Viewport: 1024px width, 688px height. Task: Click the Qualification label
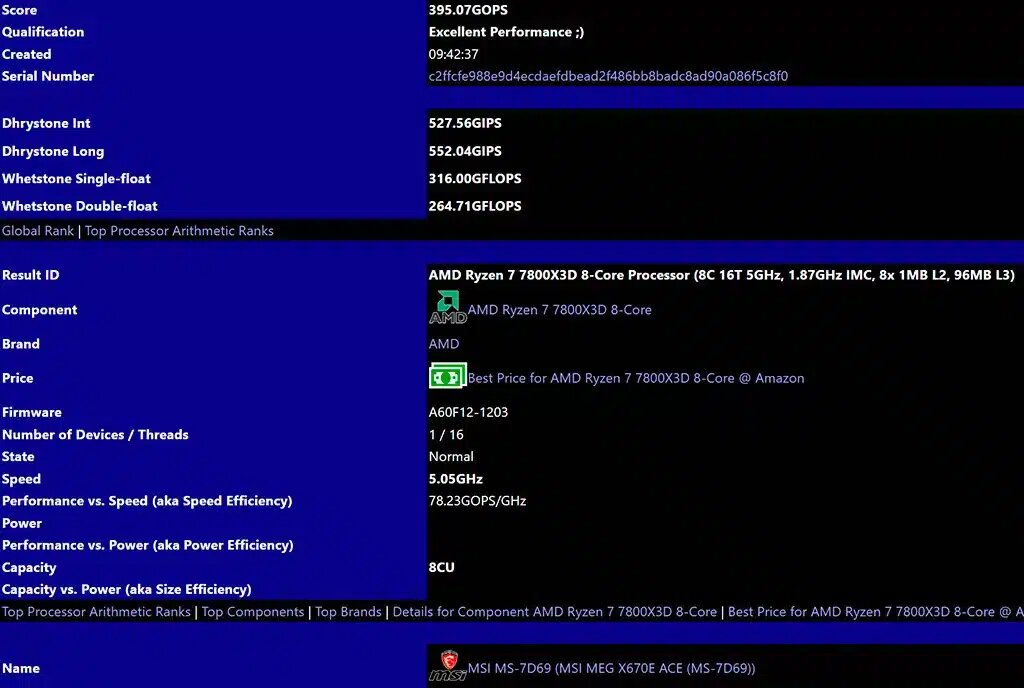click(43, 32)
